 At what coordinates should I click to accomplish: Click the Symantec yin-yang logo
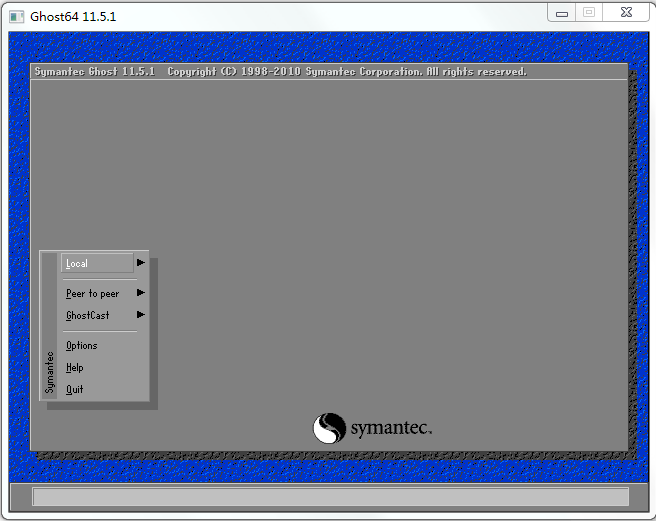click(x=329, y=428)
